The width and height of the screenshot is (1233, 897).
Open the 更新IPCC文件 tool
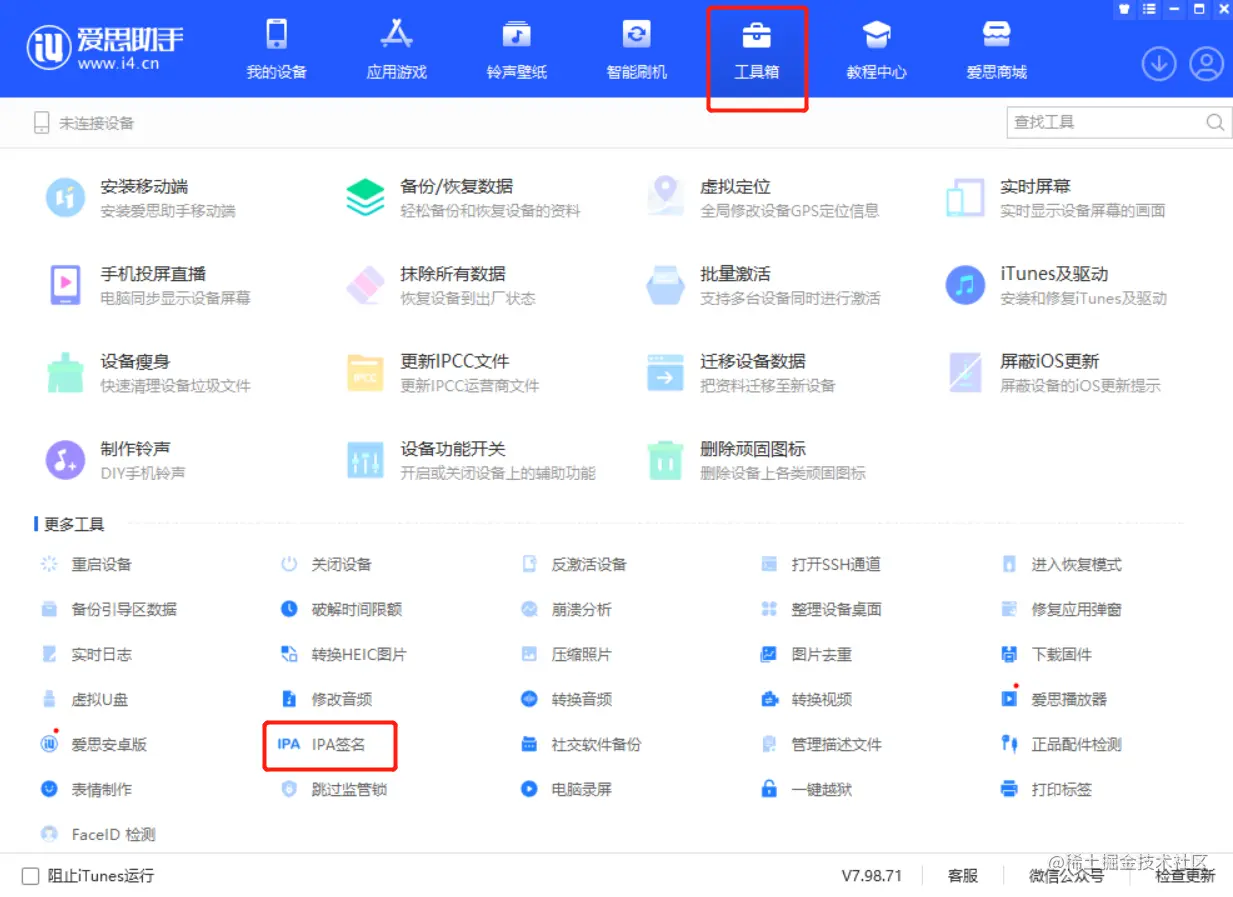[442, 372]
